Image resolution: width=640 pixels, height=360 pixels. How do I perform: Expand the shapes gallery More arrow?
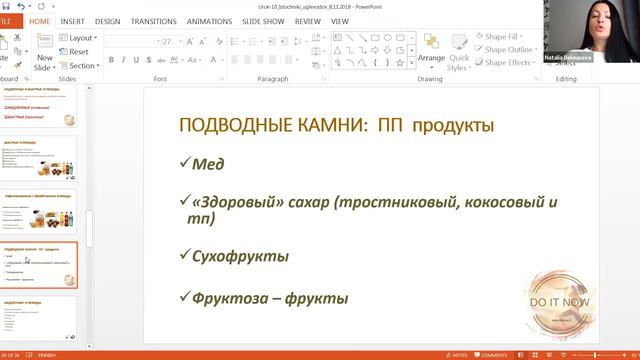[412, 63]
